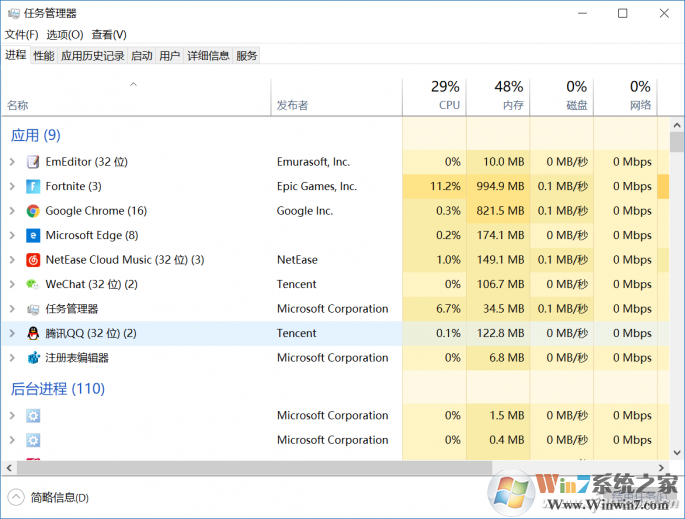Click the WeChat app icon
Image resolution: width=685 pixels, height=519 pixels.
(x=33, y=284)
